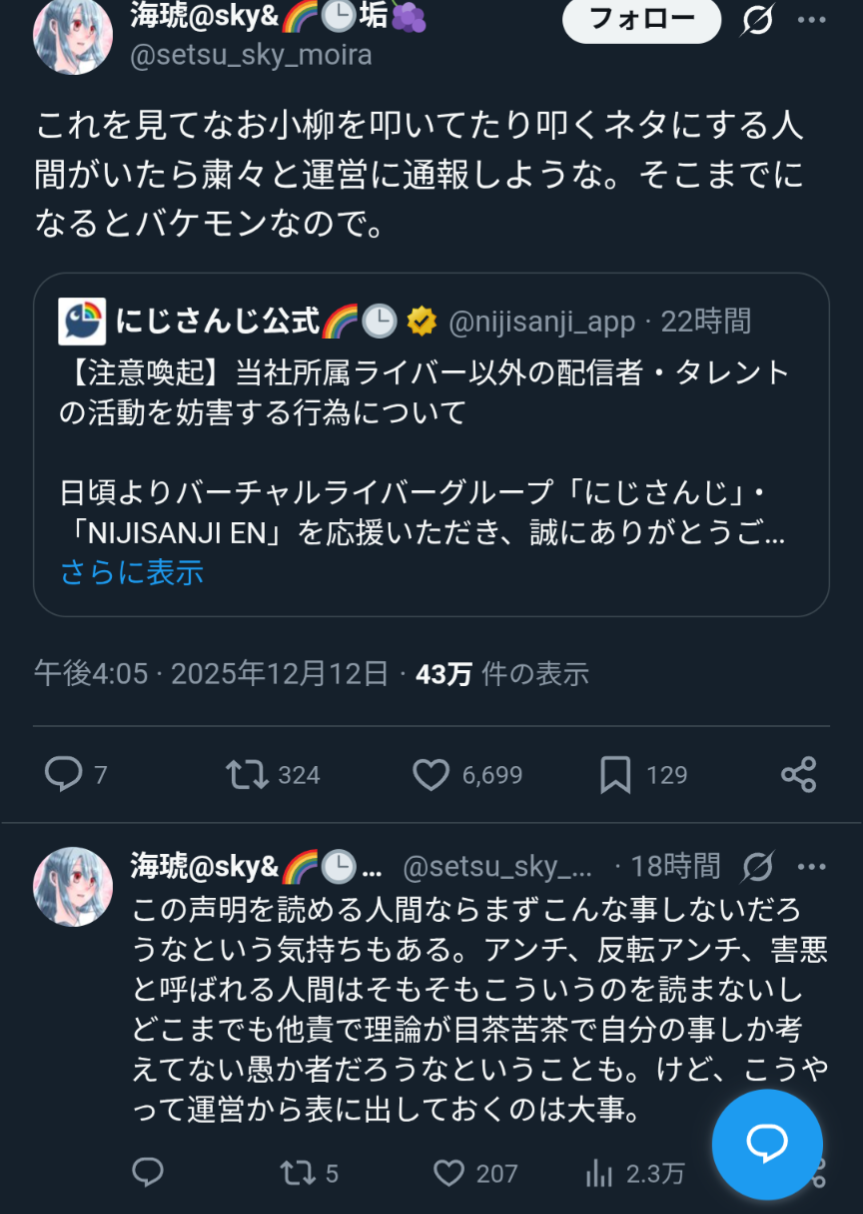
Task: Click the reply icon on main tweet
Action: 64,774
